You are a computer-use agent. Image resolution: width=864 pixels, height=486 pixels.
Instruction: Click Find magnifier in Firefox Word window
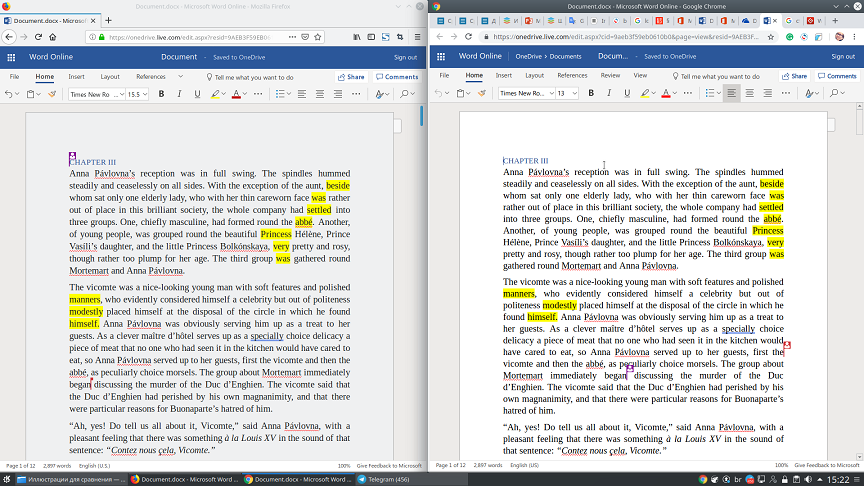404,94
